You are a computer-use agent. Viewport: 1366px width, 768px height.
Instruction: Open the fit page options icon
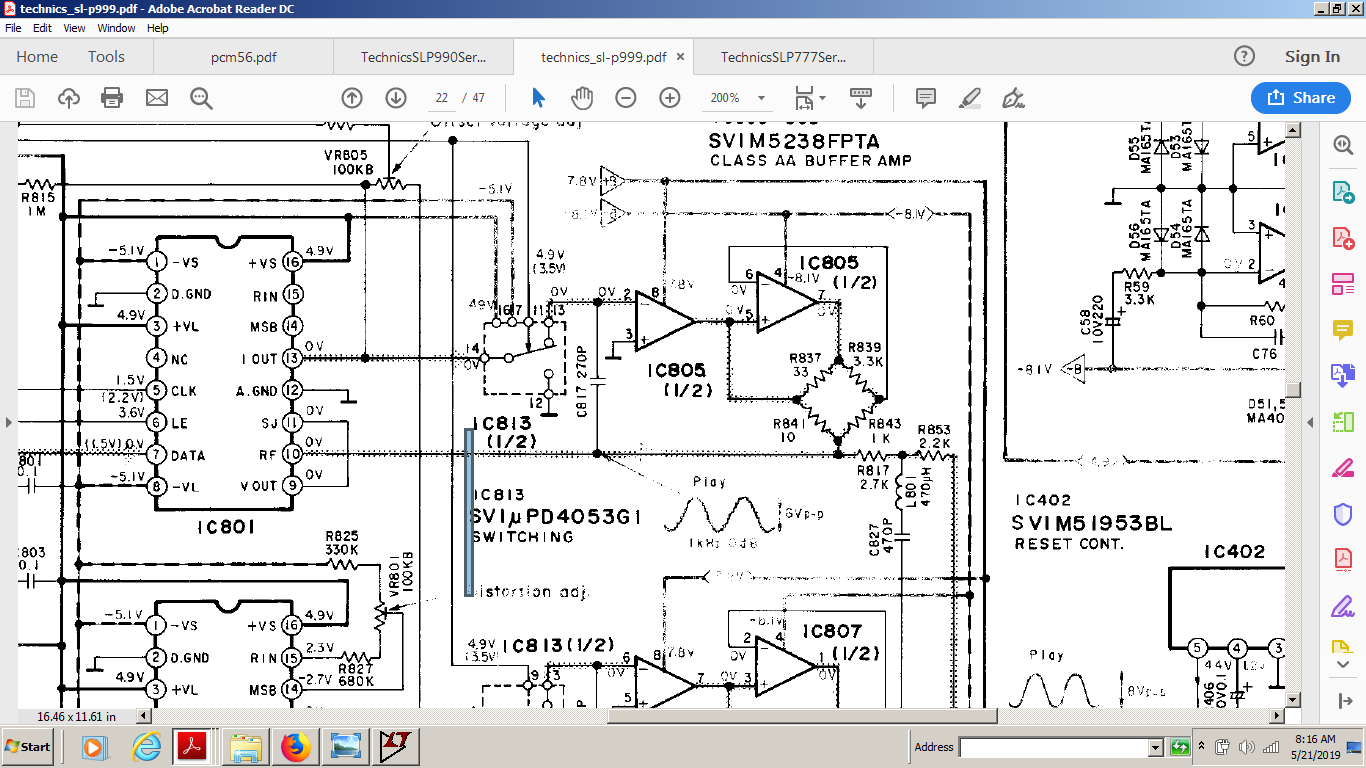[x=809, y=98]
